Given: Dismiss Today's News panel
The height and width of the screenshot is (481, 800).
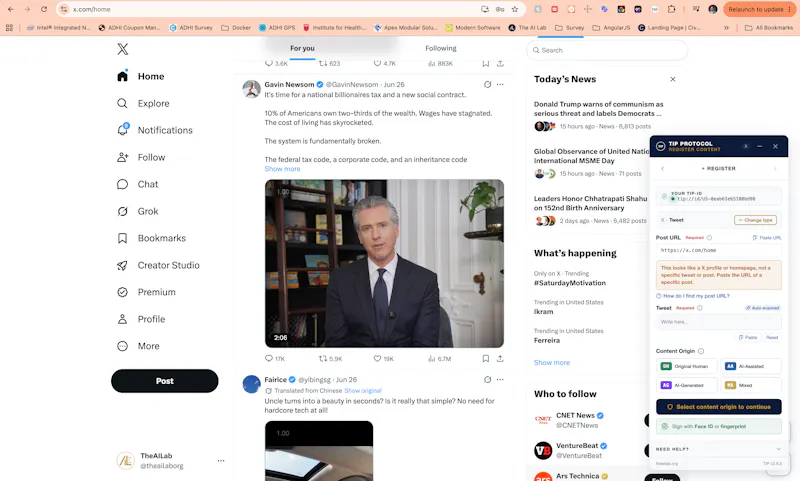Looking at the screenshot, I should point(672,79).
